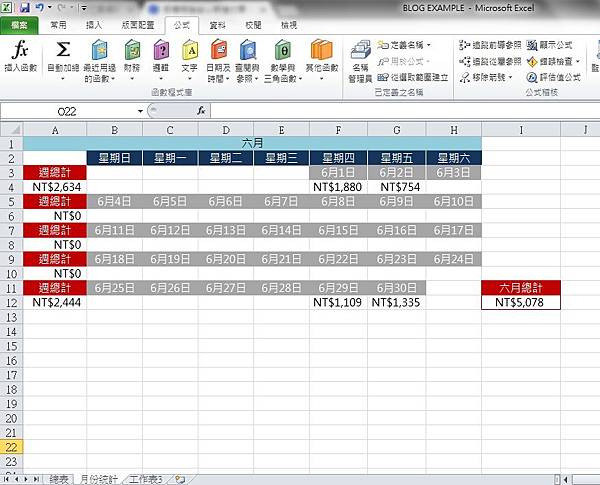The image size is (600, 485).
Task: Select the cell with NT$1,335
Action: coord(396,302)
